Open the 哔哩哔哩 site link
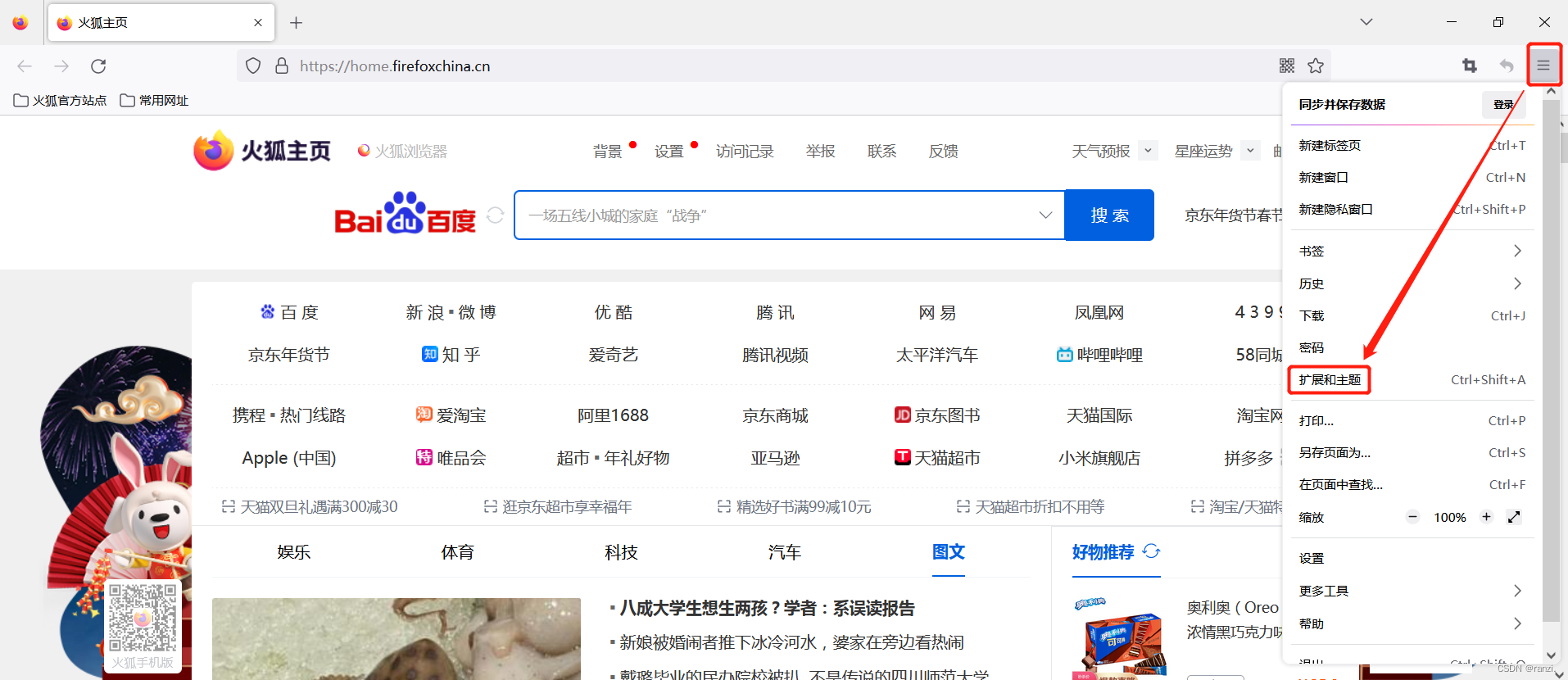Screen dimensions: 1568x680 point(1099,355)
